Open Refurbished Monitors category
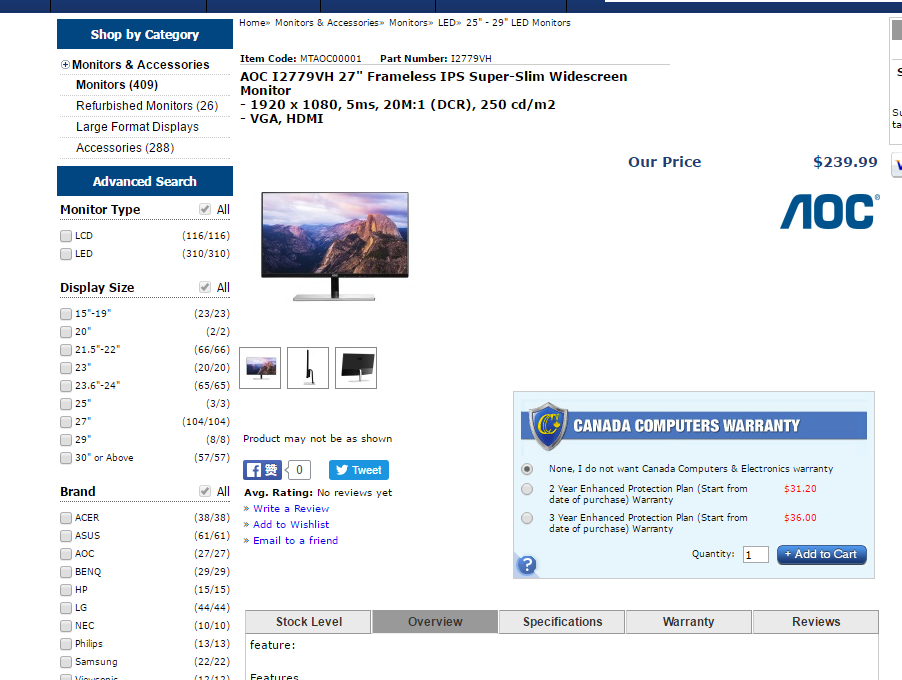 coord(146,106)
